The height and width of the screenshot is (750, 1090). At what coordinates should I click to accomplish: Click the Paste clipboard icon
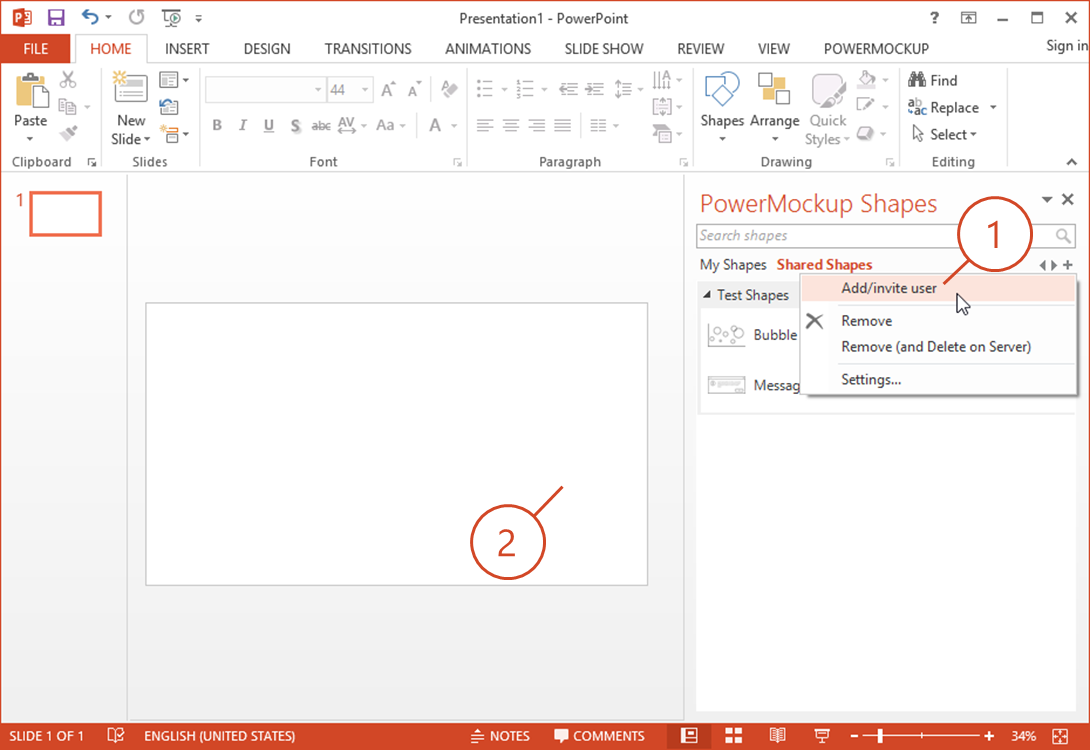pyautogui.click(x=31, y=90)
